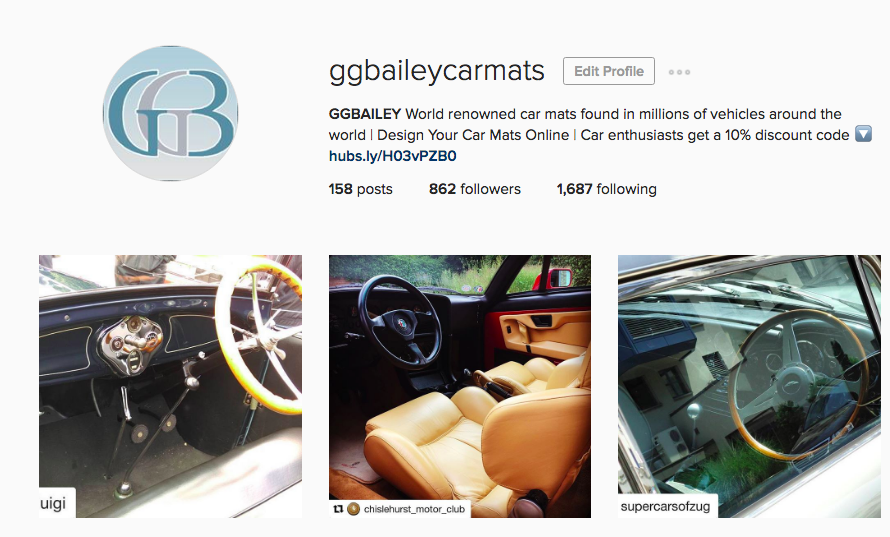The width and height of the screenshot is (890, 537).
Task: Open the three-dots options menu
Action: [679, 72]
